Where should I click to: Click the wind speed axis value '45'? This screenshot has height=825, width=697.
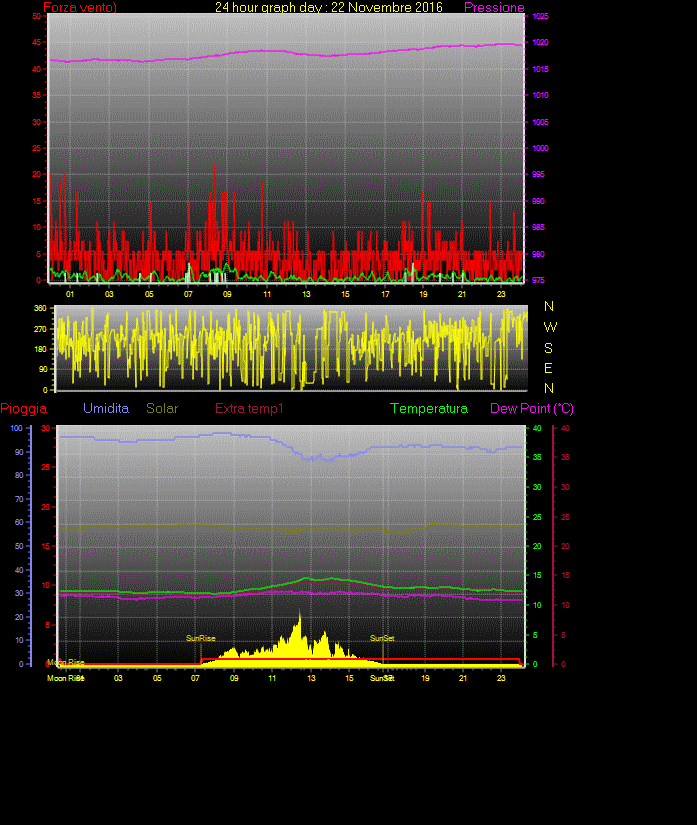pyautogui.click(x=36, y=42)
